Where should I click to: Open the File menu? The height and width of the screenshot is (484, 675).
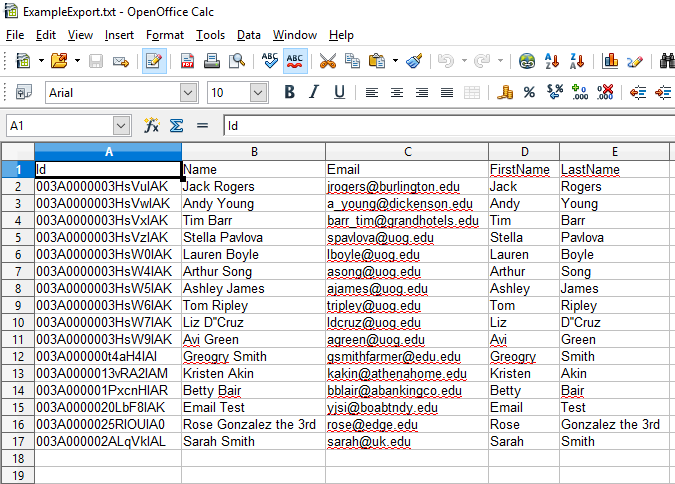click(x=15, y=35)
